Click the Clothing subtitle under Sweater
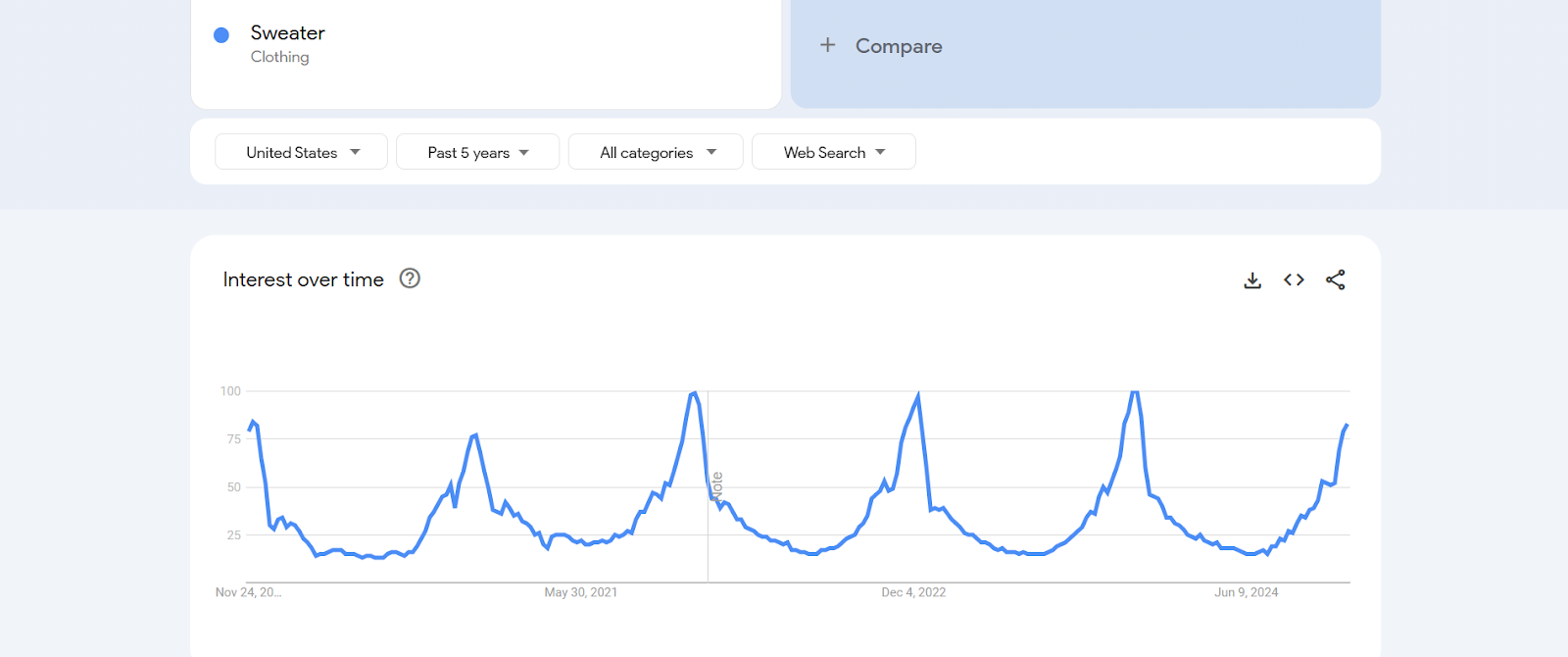Viewport: 1568px width, 657px height. tap(279, 57)
